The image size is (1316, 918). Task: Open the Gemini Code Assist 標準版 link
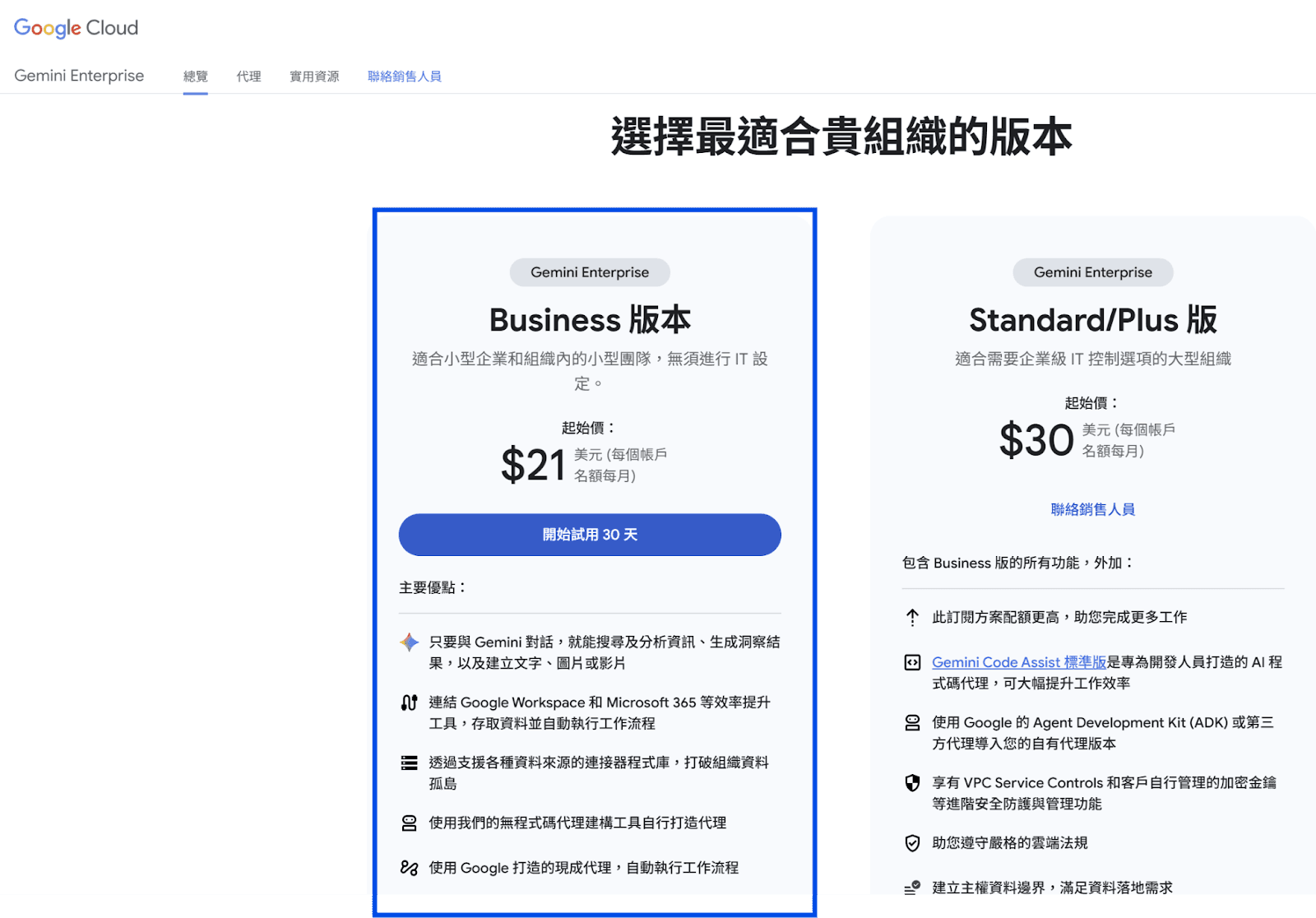pos(1019,662)
